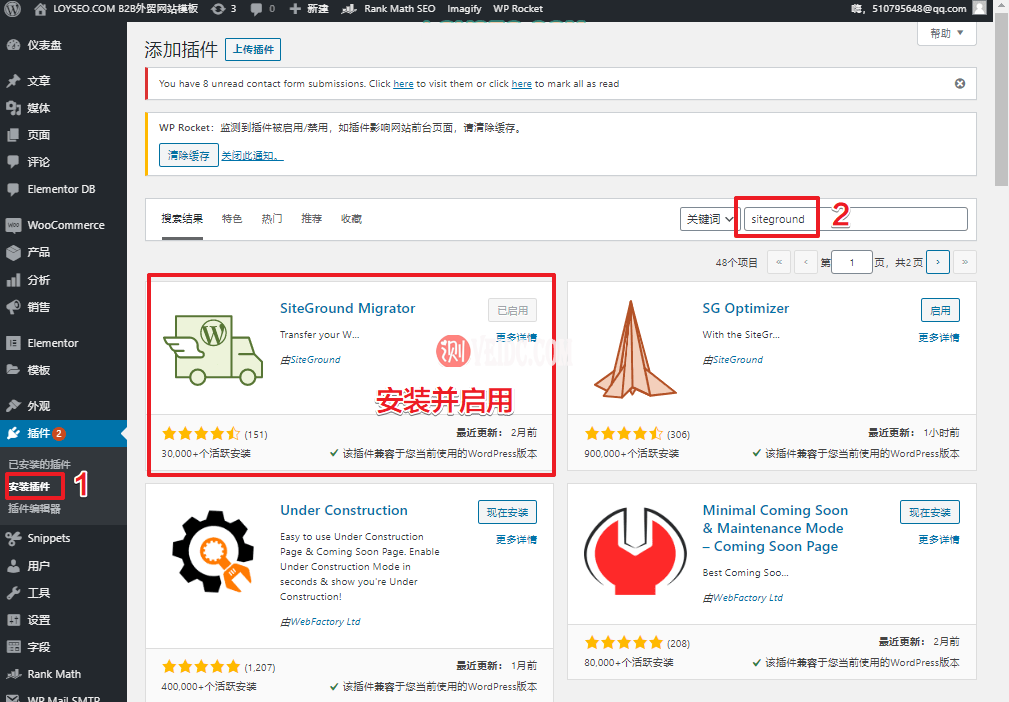Viewport: 1009px width, 702px height.
Task: Open More Details for SG Optimizer
Action: (x=938, y=337)
